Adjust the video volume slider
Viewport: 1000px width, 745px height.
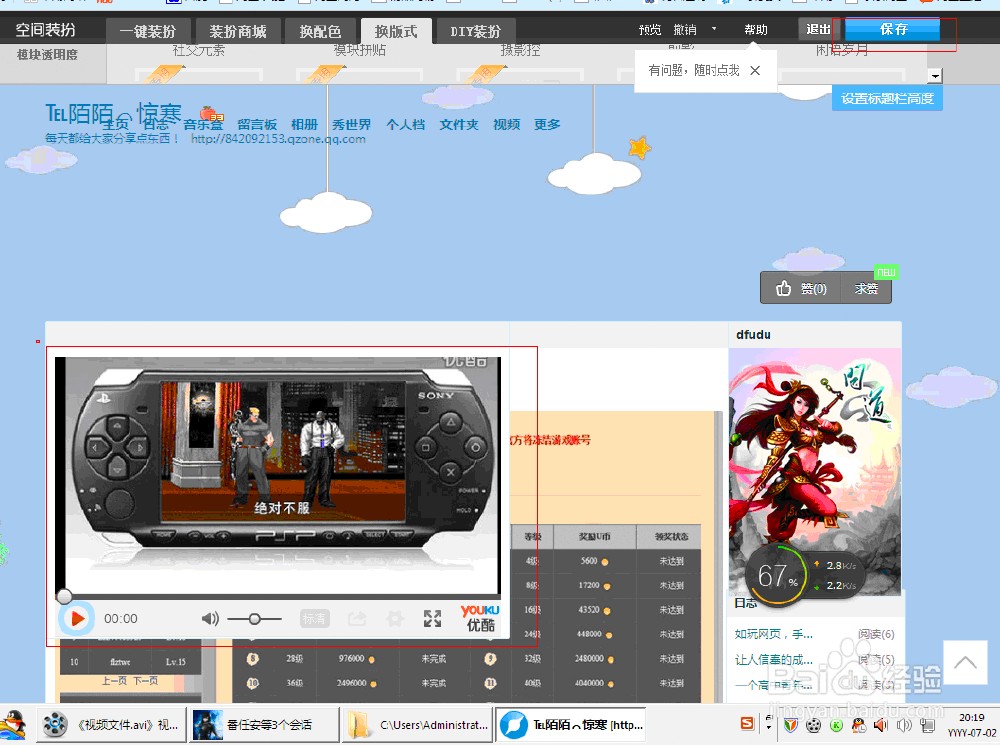pyautogui.click(x=254, y=619)
